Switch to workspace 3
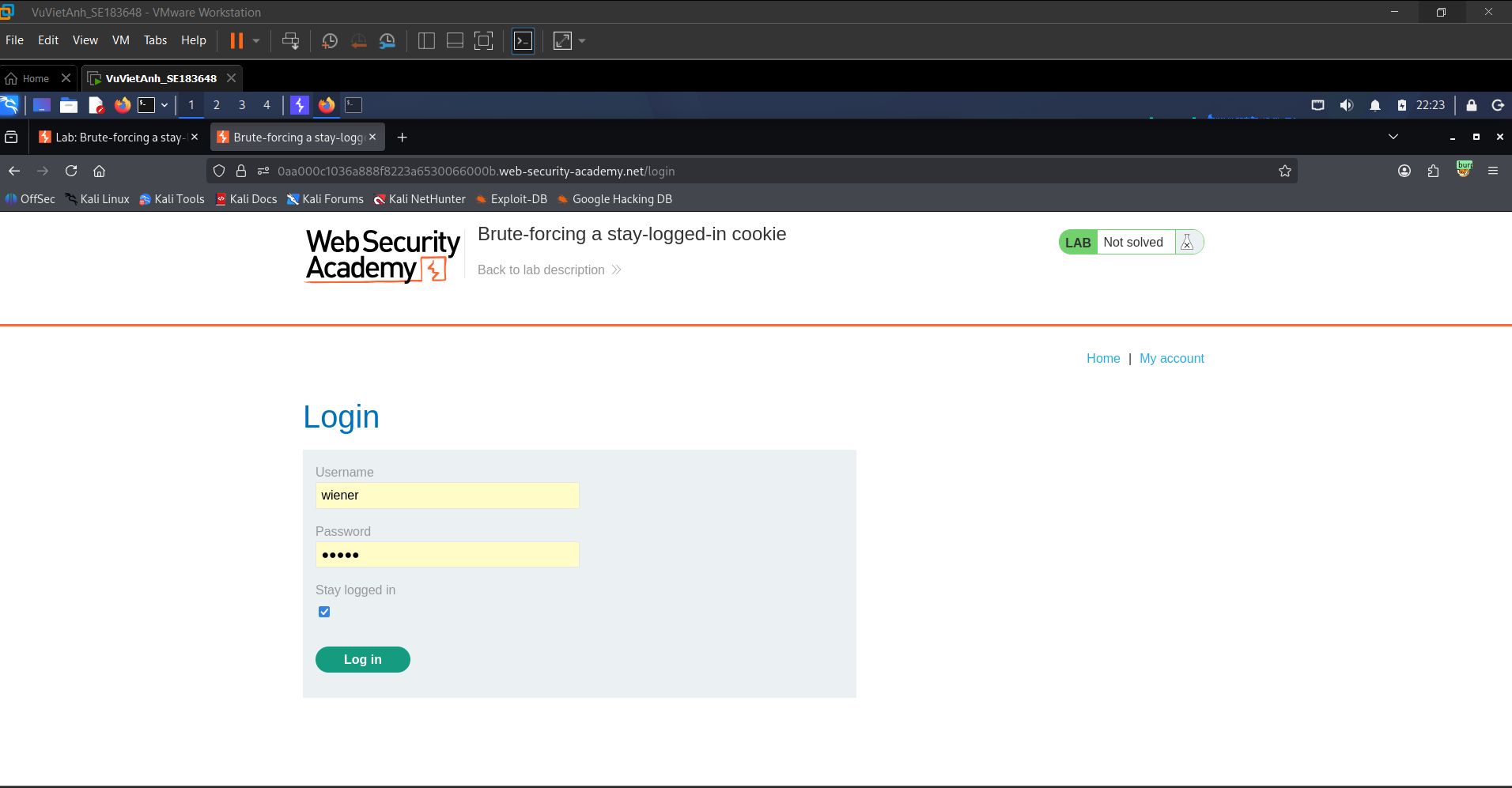 (242, 105)
